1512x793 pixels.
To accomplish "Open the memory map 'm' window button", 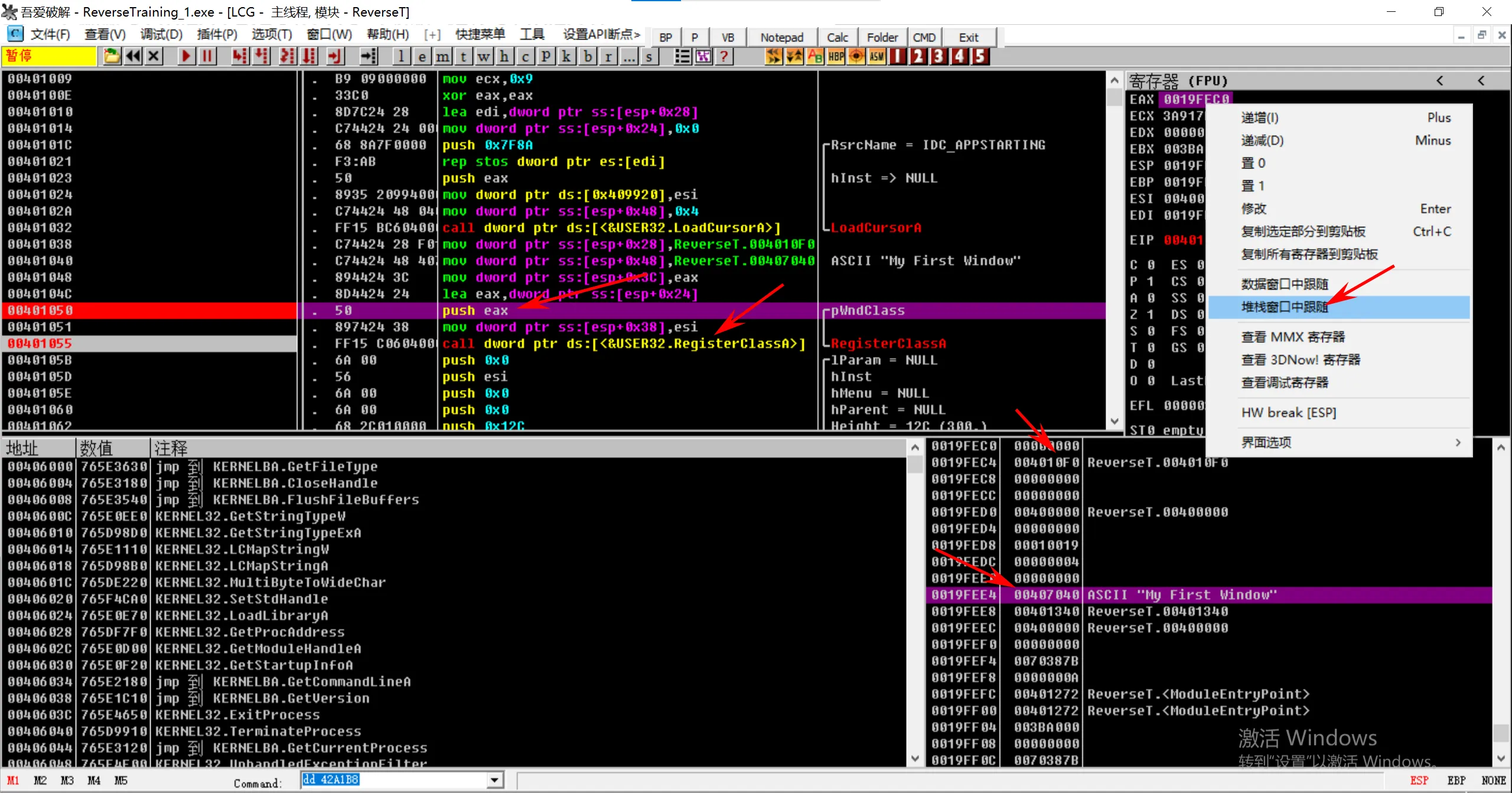I will point(442,56).
